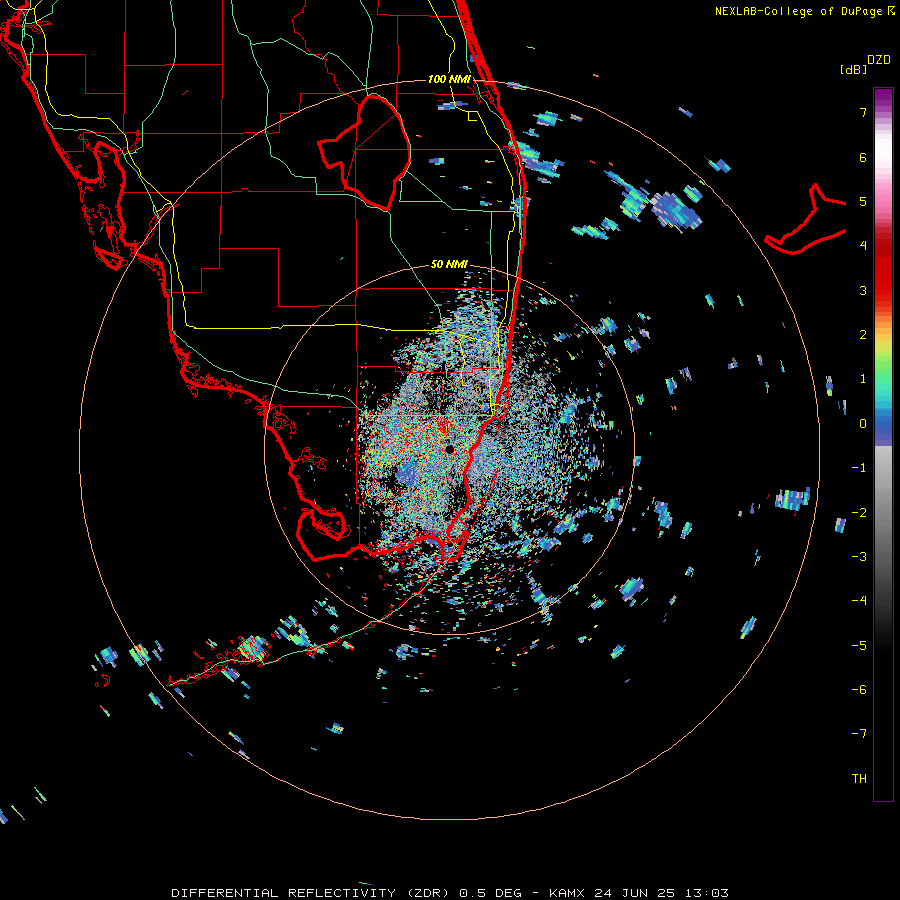This screenshot has width=900, height=900.
Task: Click the 0 value on color scale
Action: pos(863,424)
